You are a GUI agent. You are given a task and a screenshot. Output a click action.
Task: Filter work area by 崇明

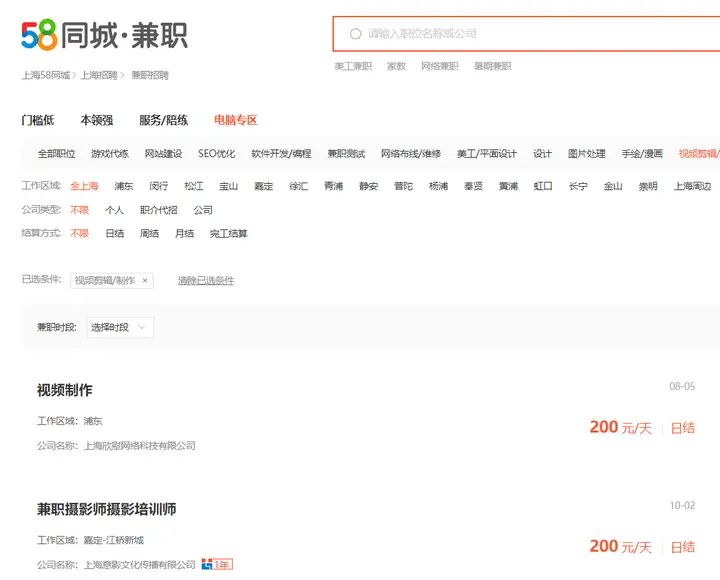point(648,186)
